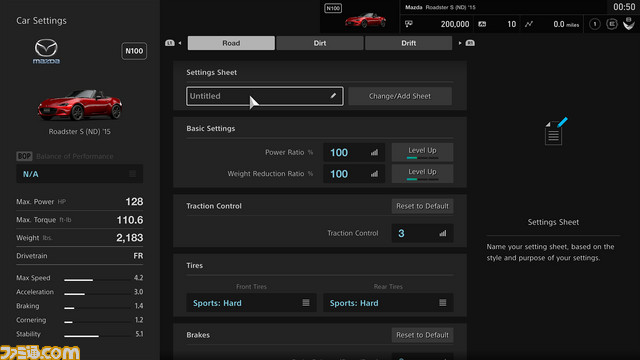Click the Mazda logo in Car Settings

[x=46, y=51]
